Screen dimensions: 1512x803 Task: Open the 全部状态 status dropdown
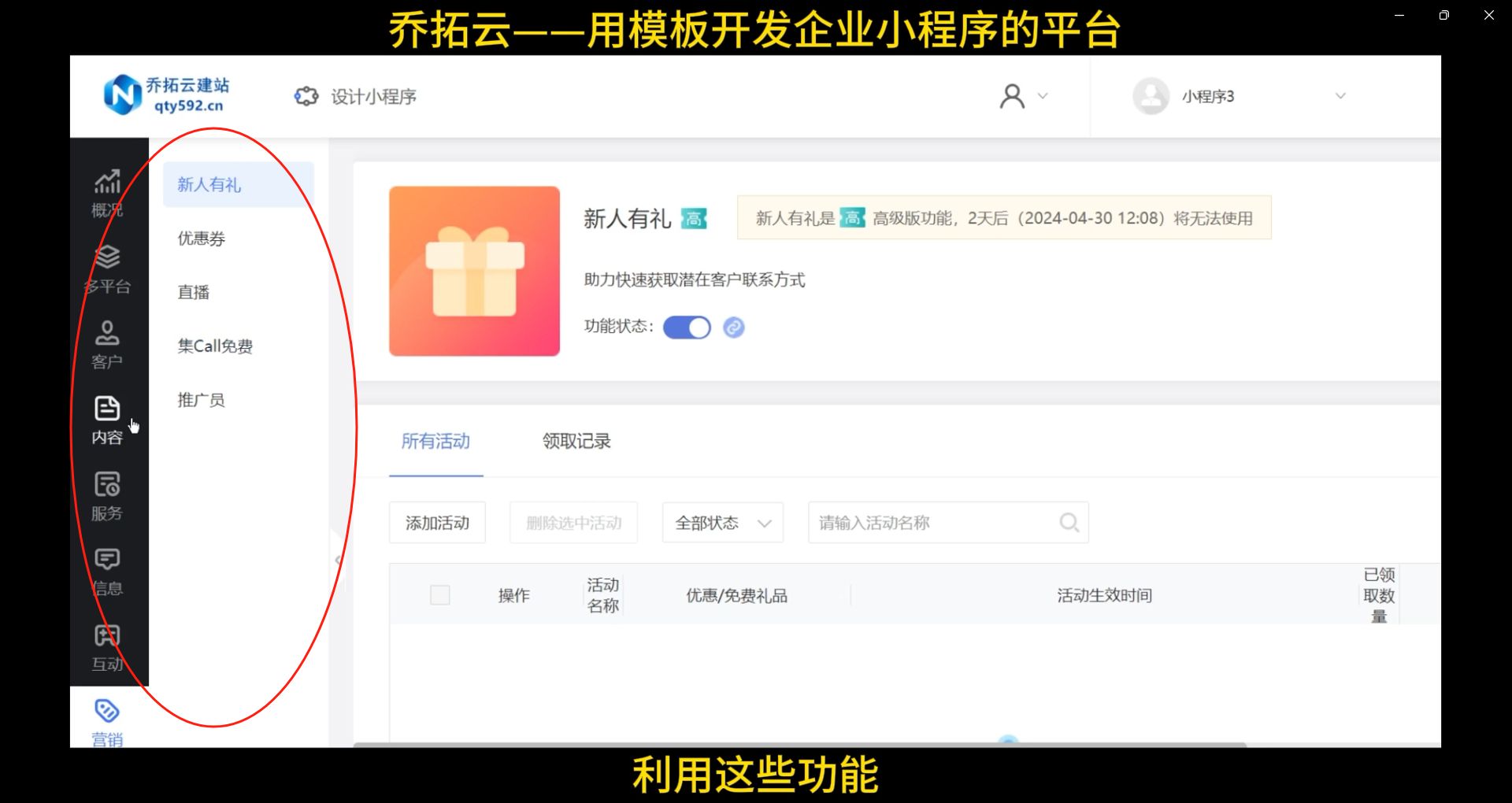point(723,523)
